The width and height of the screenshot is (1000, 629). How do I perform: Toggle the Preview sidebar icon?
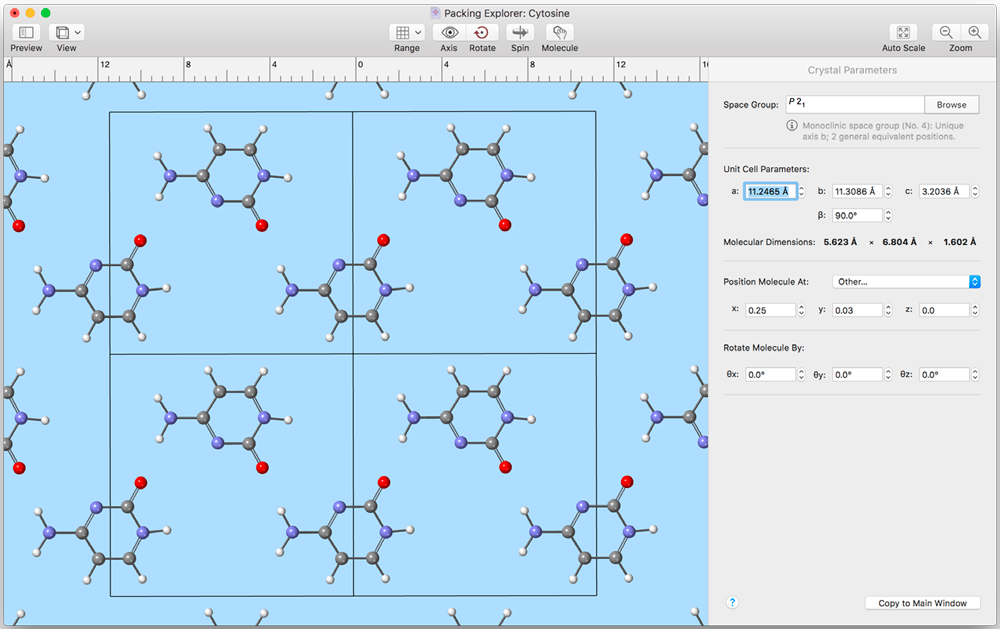click(x=26, y=32)
